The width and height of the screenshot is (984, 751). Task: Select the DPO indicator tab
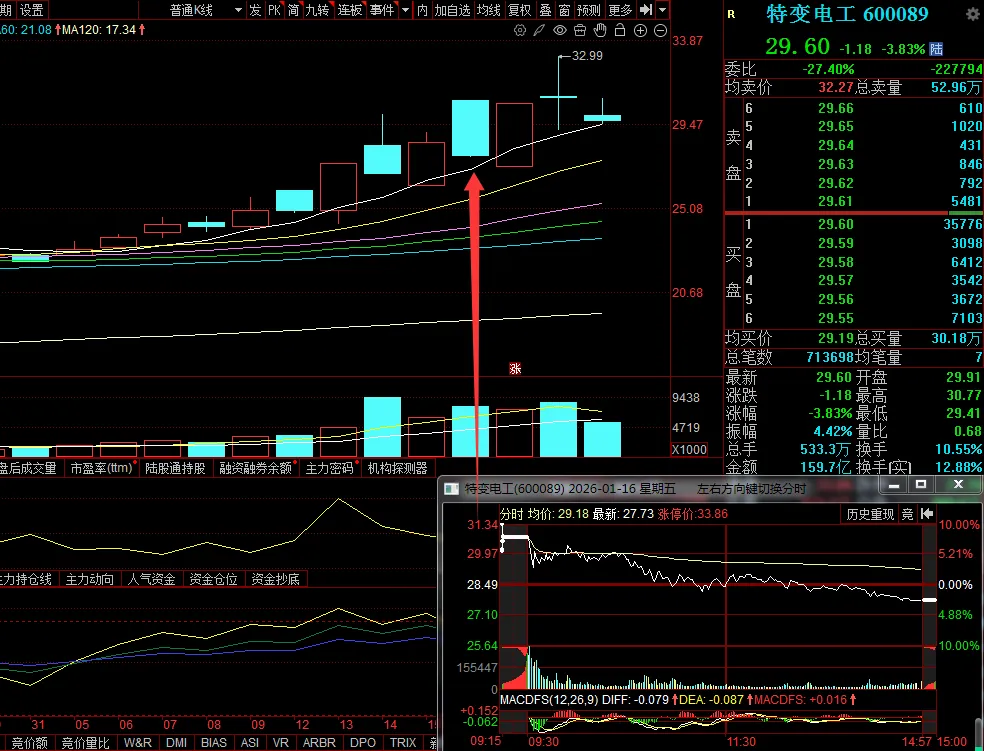tap(363, 743)
